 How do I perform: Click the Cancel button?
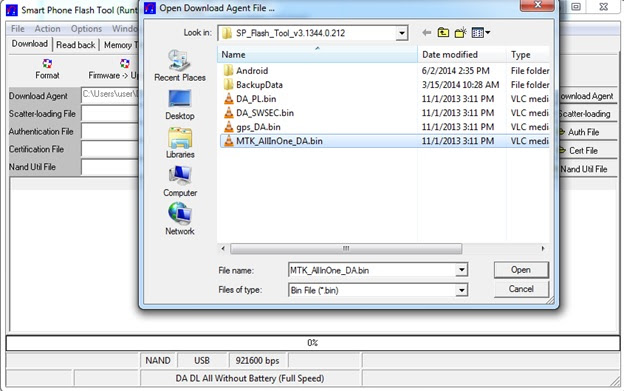[521, 289]
